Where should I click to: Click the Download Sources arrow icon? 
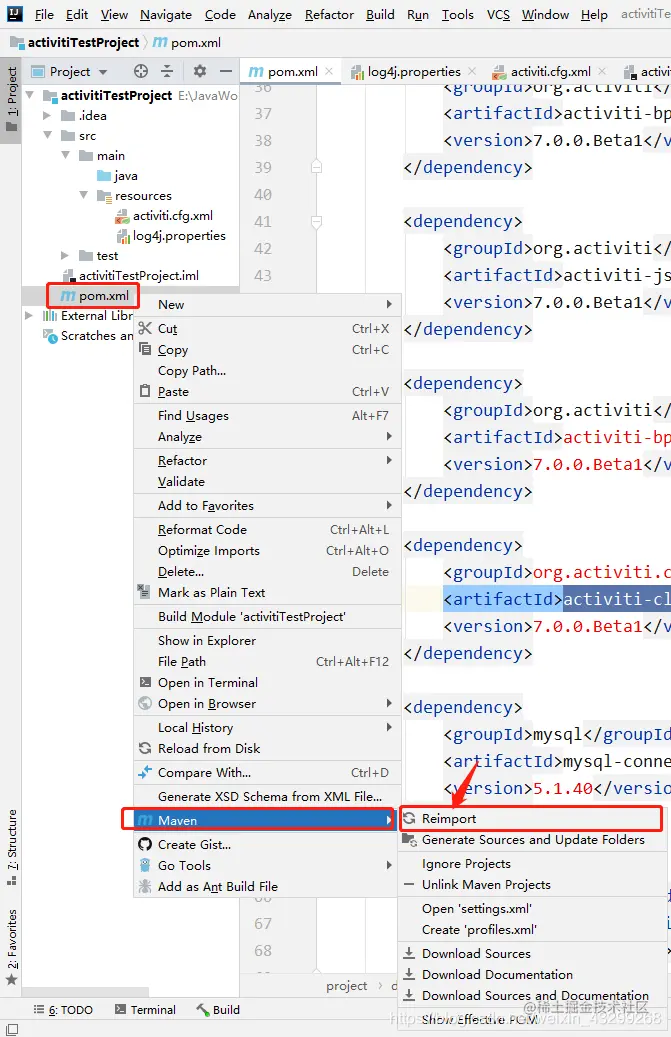(x=409, y=953)
